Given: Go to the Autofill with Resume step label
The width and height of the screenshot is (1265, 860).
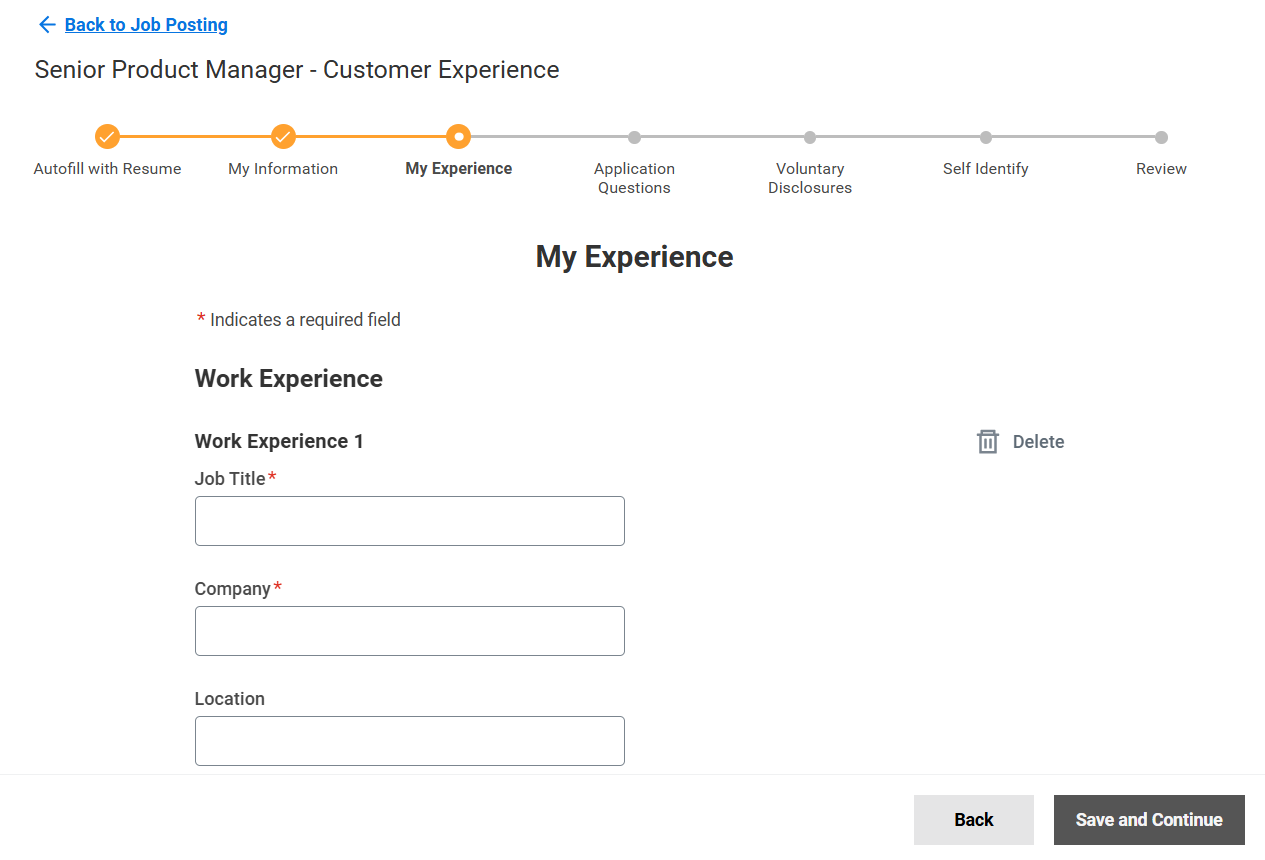Looking at the screenshot, I should pos(107,169).
